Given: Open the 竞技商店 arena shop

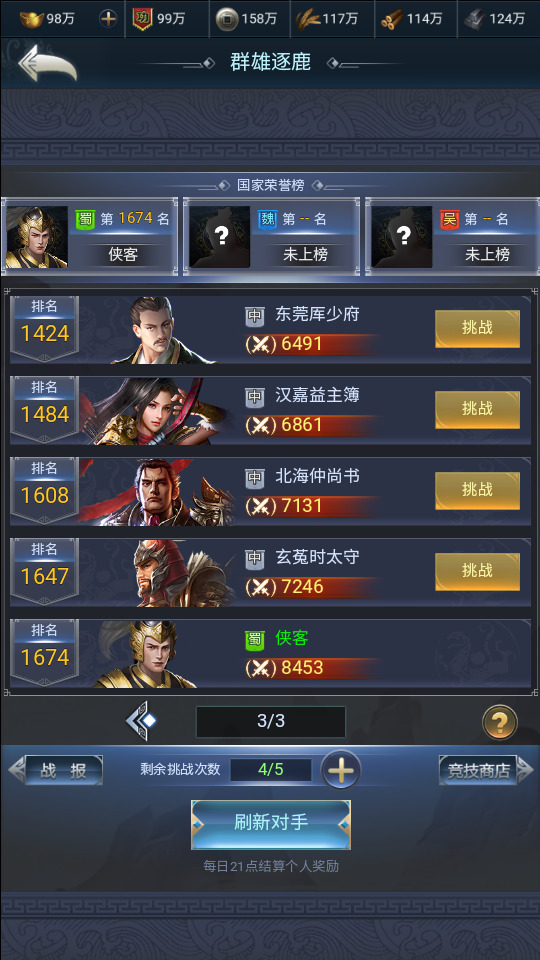Looking at the screenshot, I should [x=486, y=770].
